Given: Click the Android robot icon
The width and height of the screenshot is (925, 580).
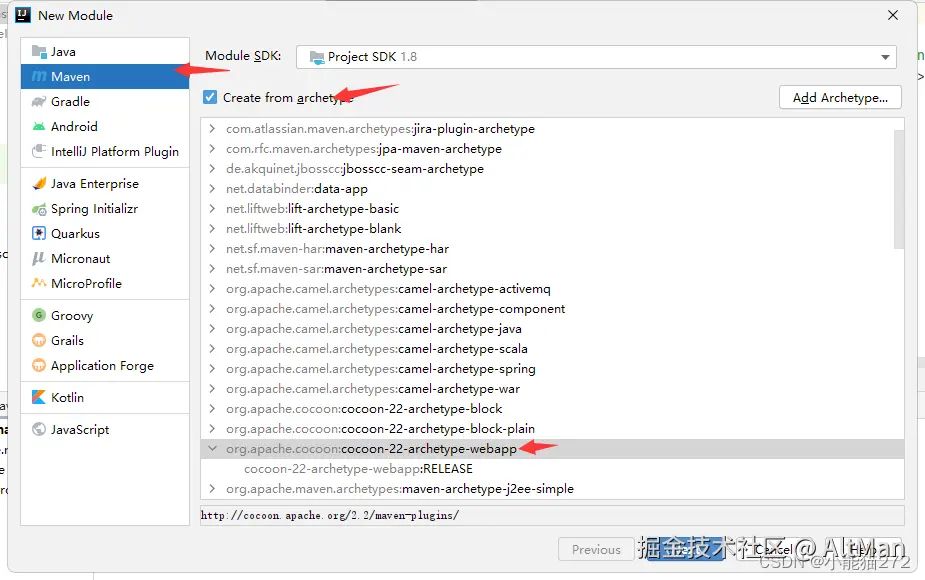Looking at the screenshot, I should (39, 126).
